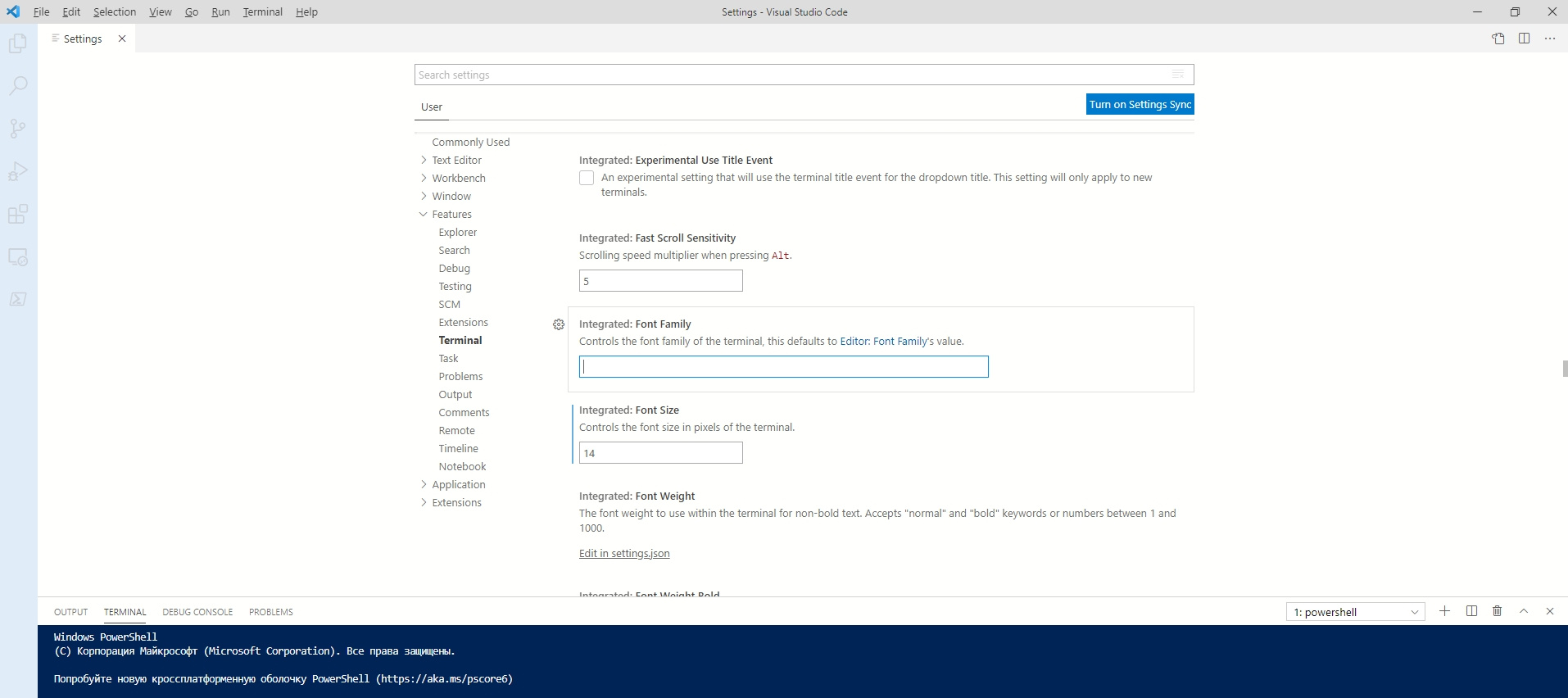Select the TERMINAL panel tab

click(125, 612)
